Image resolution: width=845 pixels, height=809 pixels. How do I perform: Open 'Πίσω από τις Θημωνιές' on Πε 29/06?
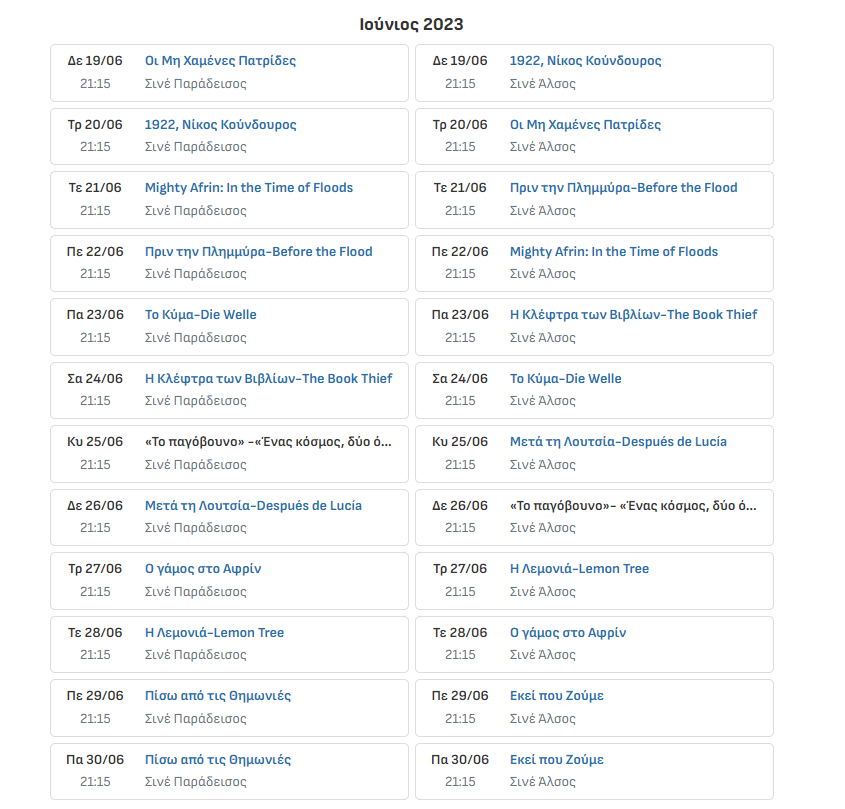point(218,696)
